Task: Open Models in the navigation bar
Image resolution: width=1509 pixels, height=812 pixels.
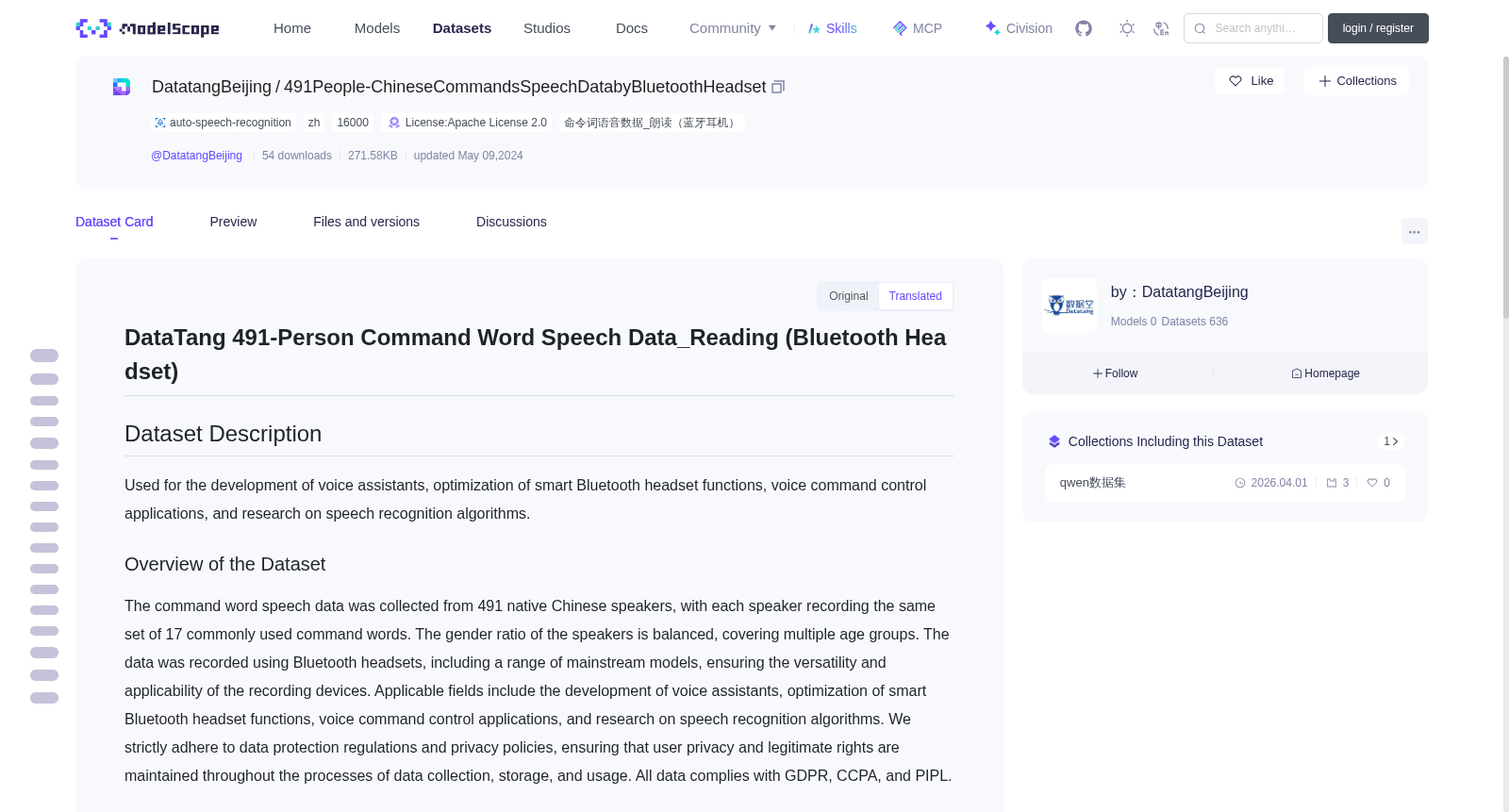Action: tap(377, 28)
